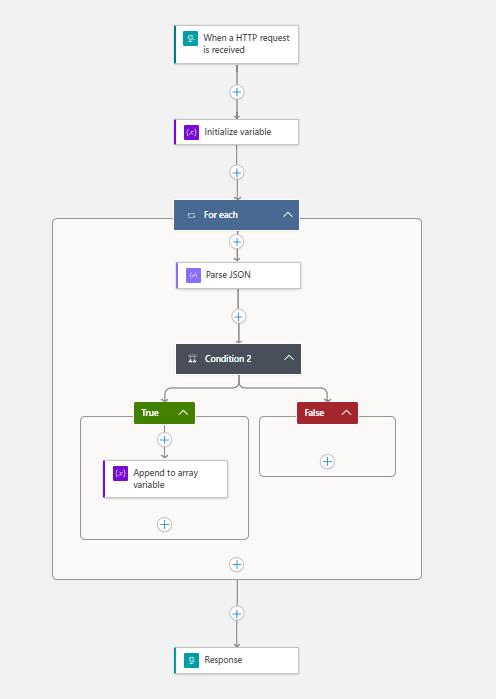Click the HTTP request trigger icon
Viewport: 496px width, 699px height.
[190, 38]
